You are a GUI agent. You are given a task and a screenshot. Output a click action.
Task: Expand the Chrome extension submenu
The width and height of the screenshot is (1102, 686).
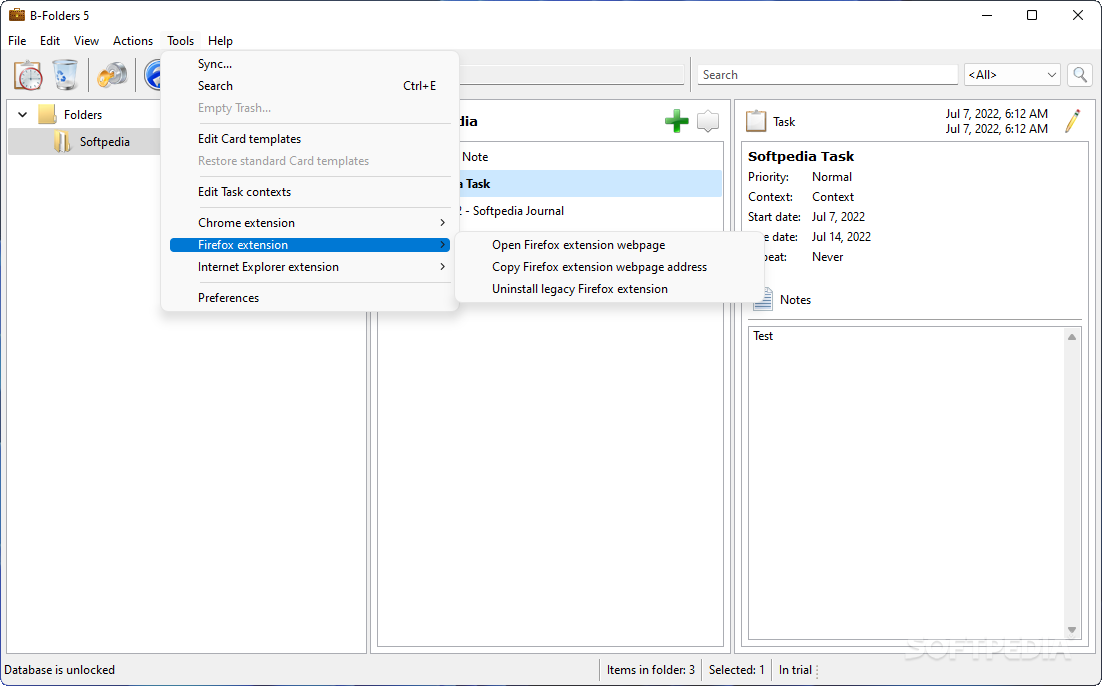[310, 223]
